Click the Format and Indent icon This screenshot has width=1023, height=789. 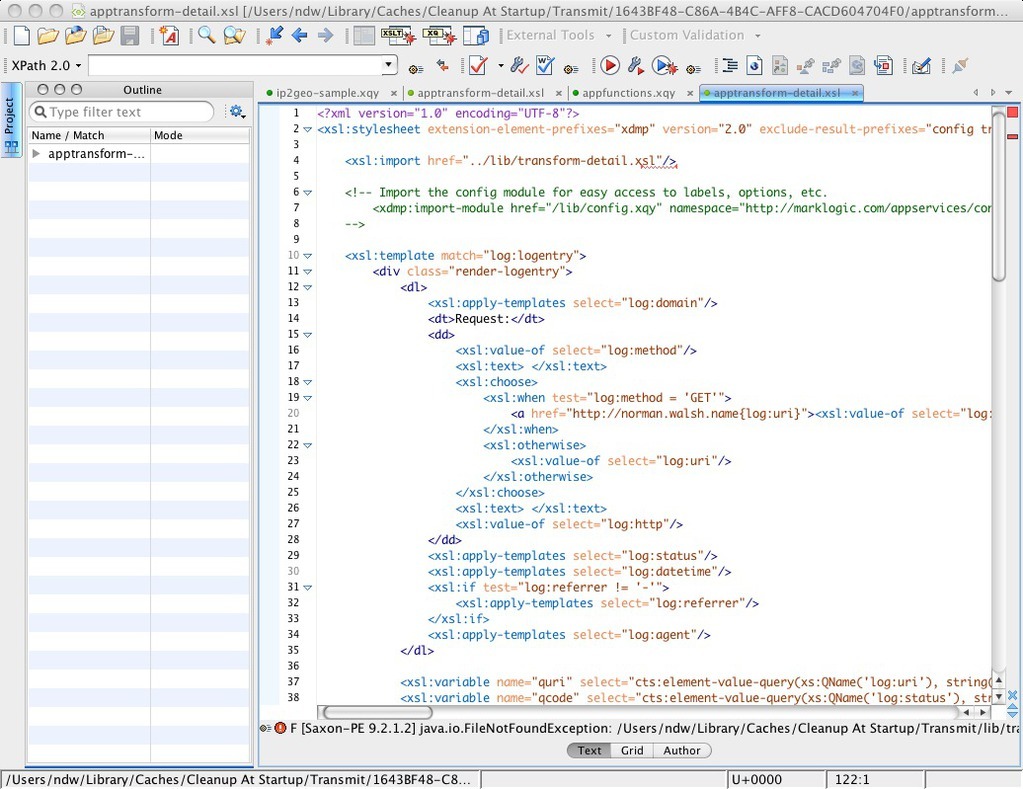click(x=730, y=65)
